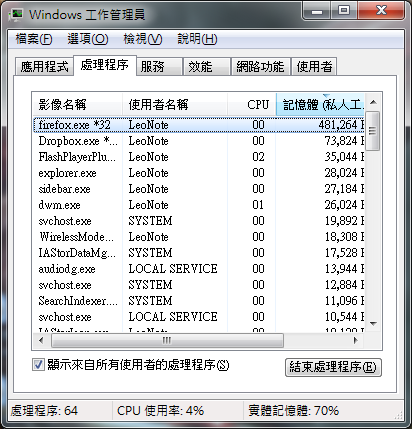The width and height of the screenshot is (412, 429).
Task: Click the horizontal scrollbar left arrow
Action: pos(41,340)
